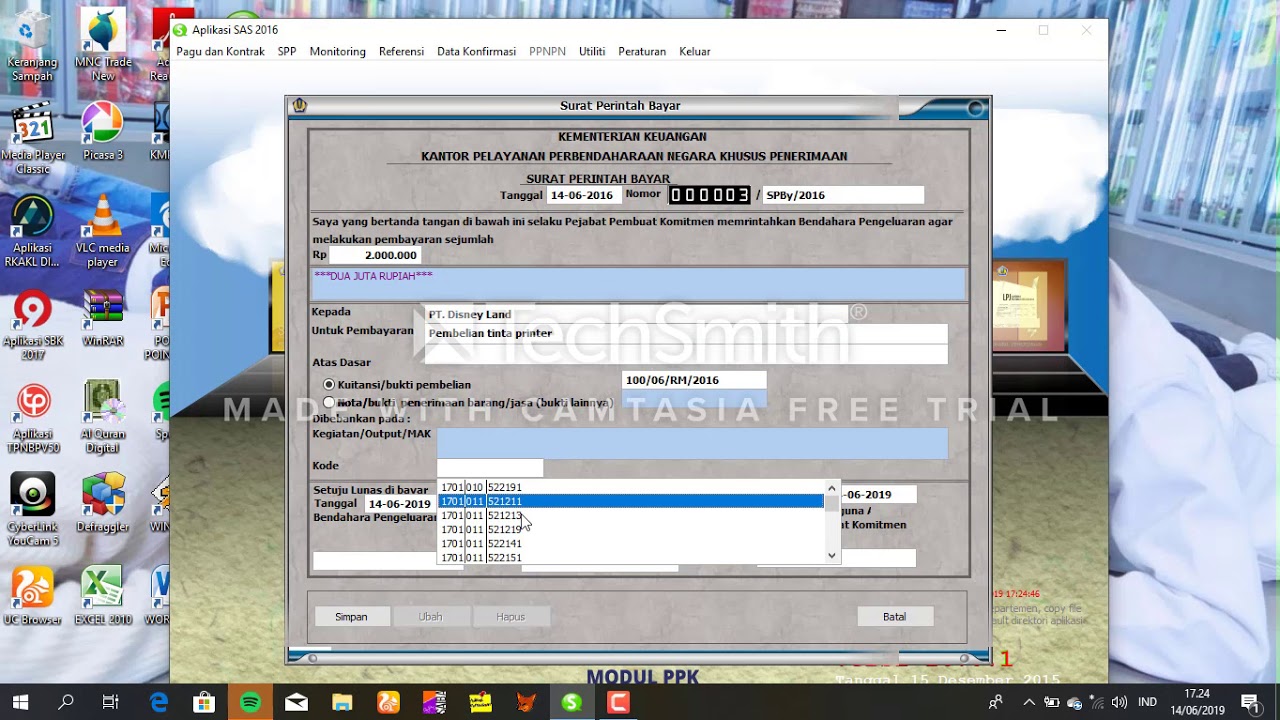Open MNC Trade New desktop icon
The width and height of the screenshot is (1280, 720).
(x=103, y=46)
